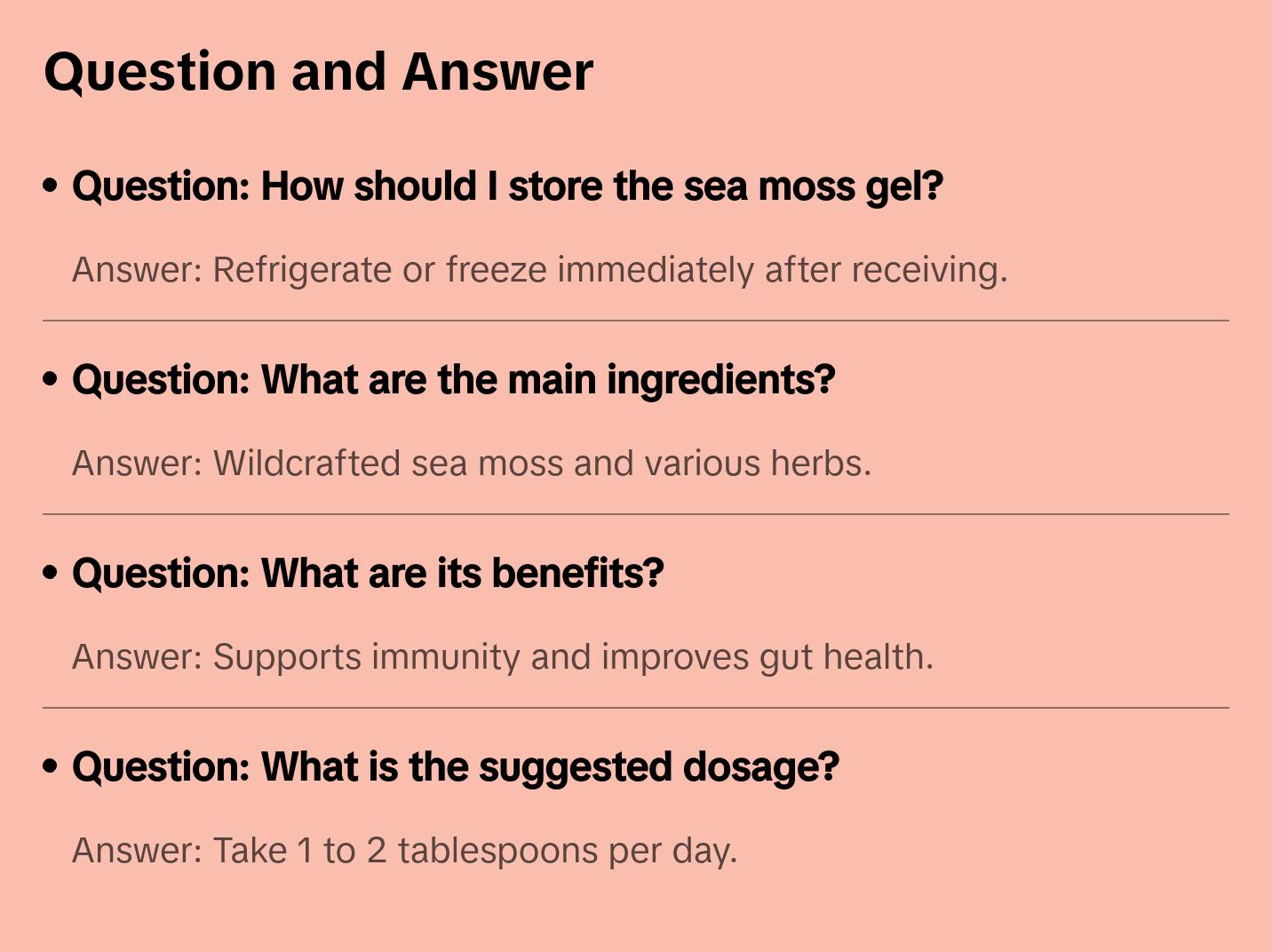
Task: Click the divider line below the ingredients answer
Action: (636, 514)
